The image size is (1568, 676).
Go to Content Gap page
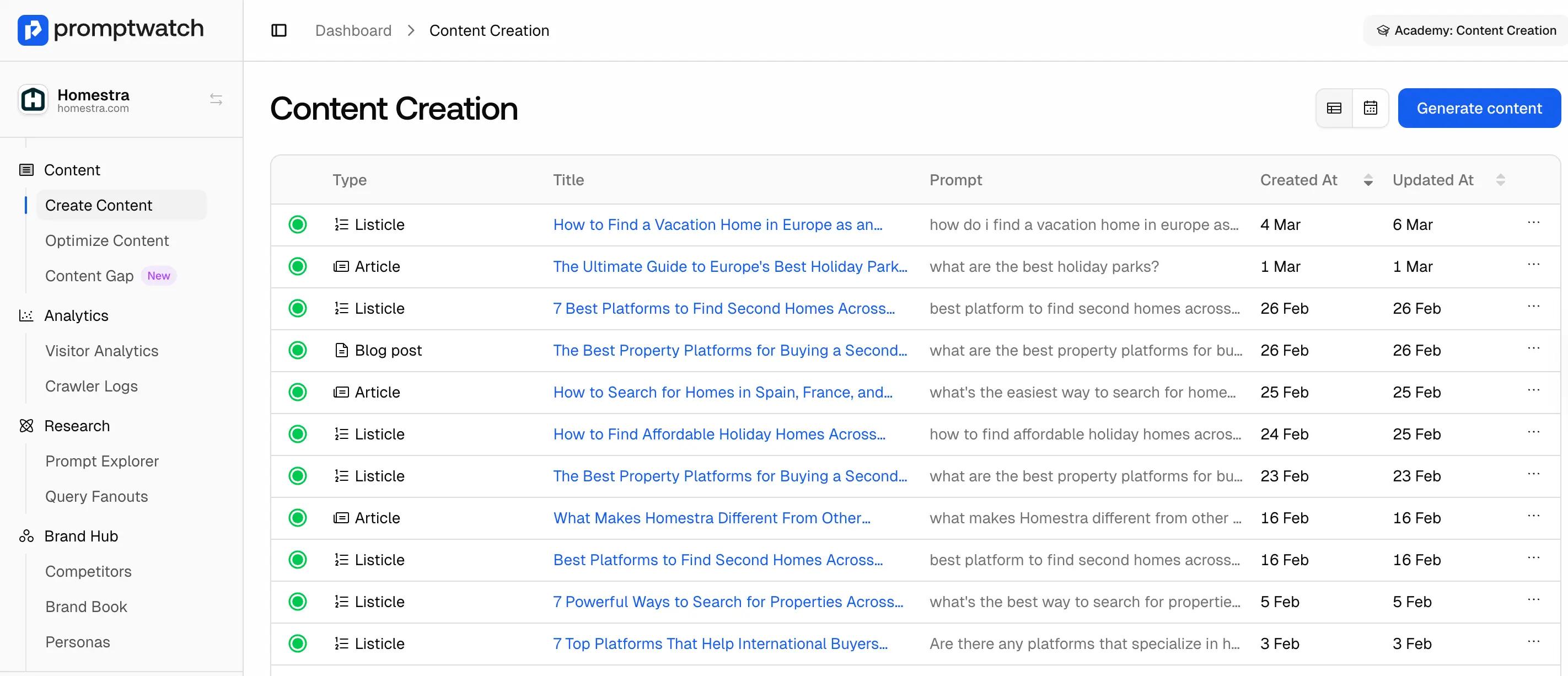89,276
